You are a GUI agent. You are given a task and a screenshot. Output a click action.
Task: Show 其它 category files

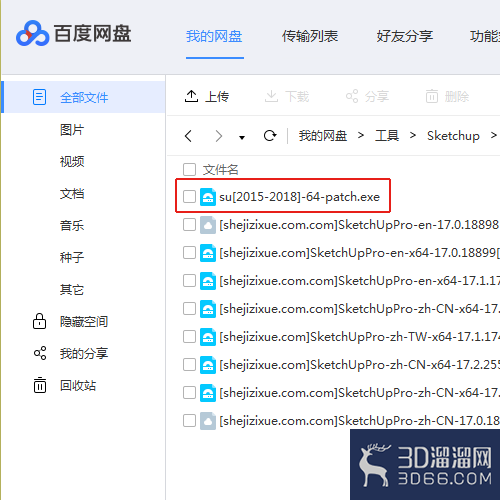point(72,289)
